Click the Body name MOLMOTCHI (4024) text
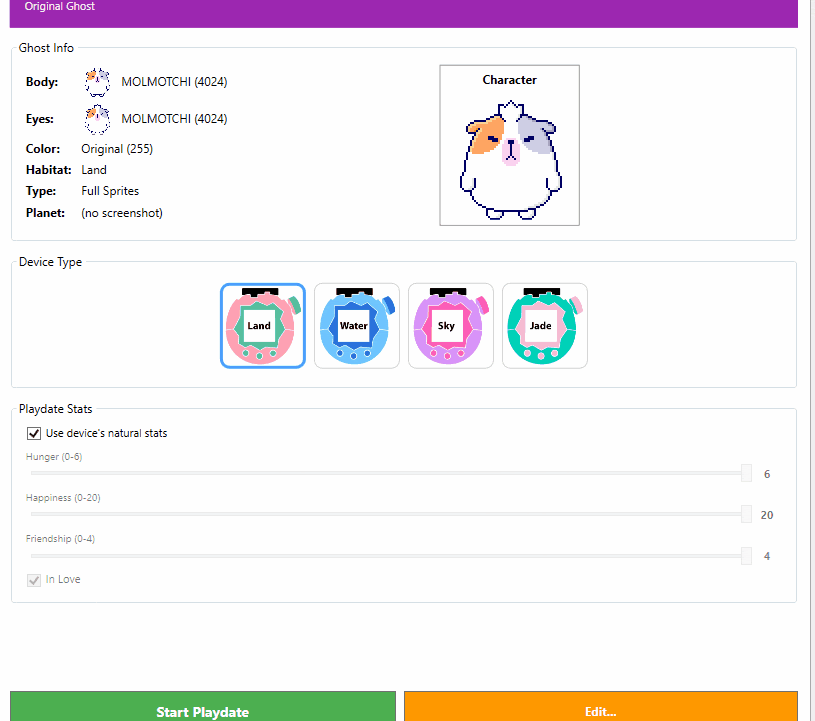Image resolution: width=815 pixels, height=721 pixels. pyautogui.click(x=174, y=81)
